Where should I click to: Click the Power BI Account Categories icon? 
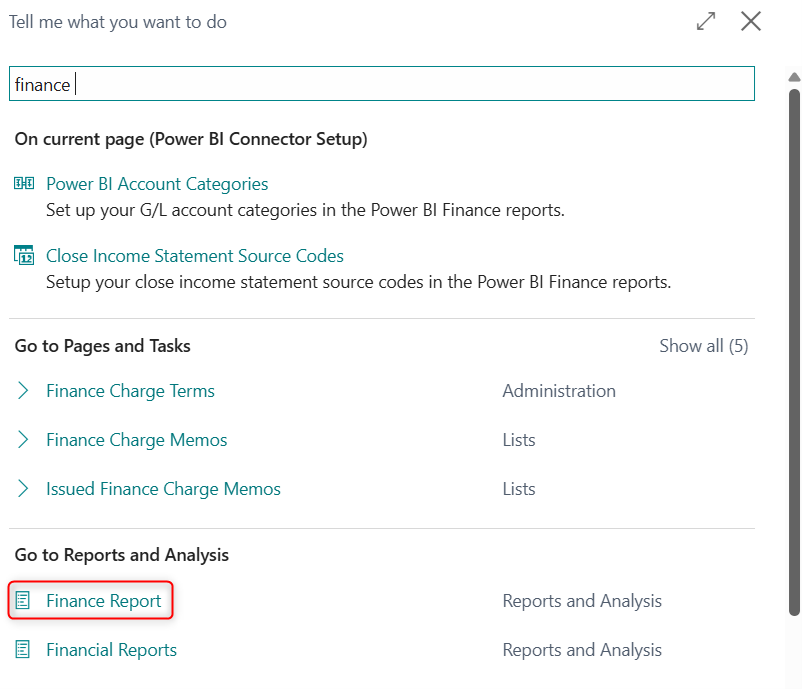point(24,184)
